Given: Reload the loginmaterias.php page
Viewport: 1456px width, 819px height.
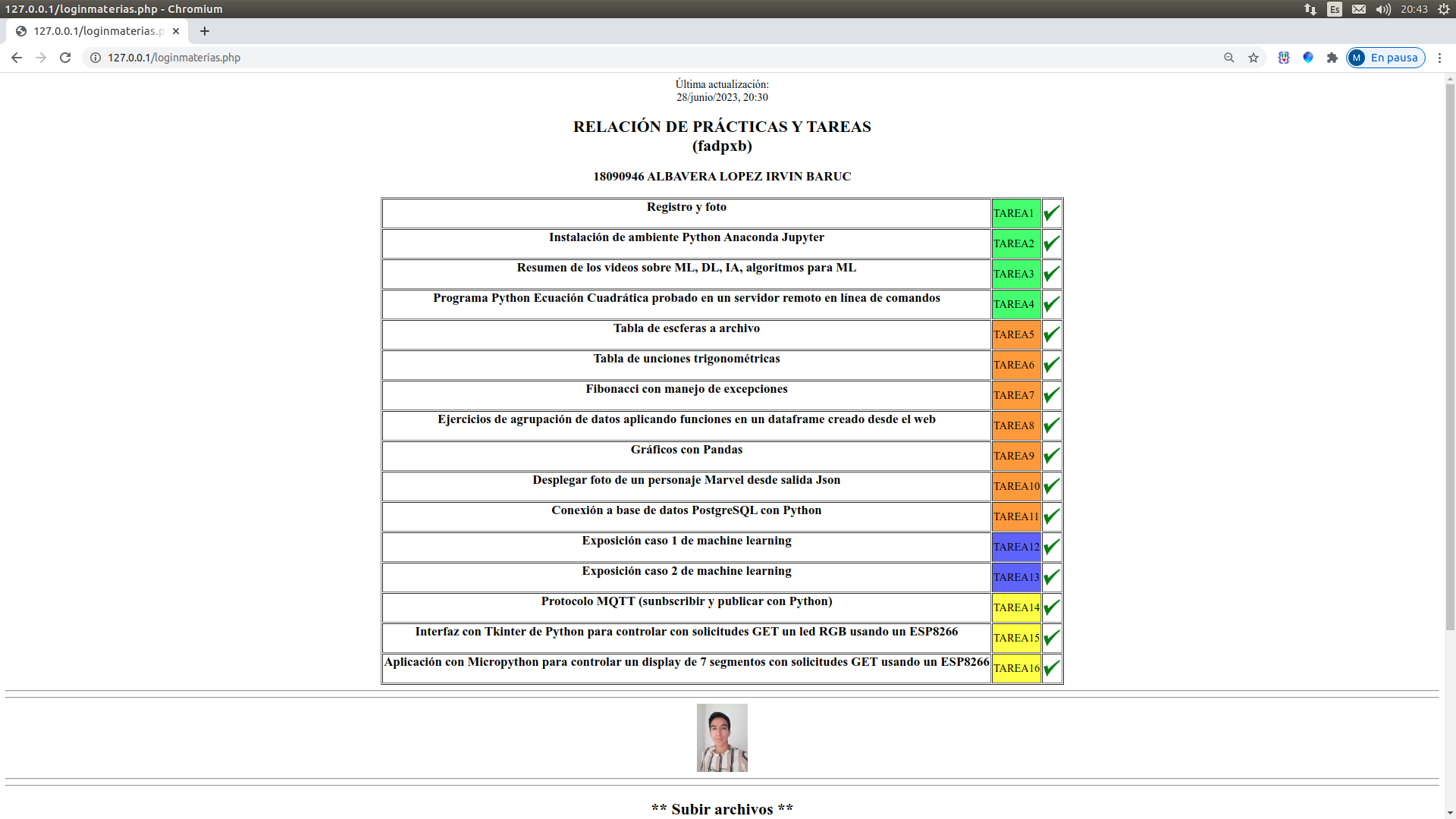Looking at the screenshot, I should pyautogui.click(x=65, y=58).
